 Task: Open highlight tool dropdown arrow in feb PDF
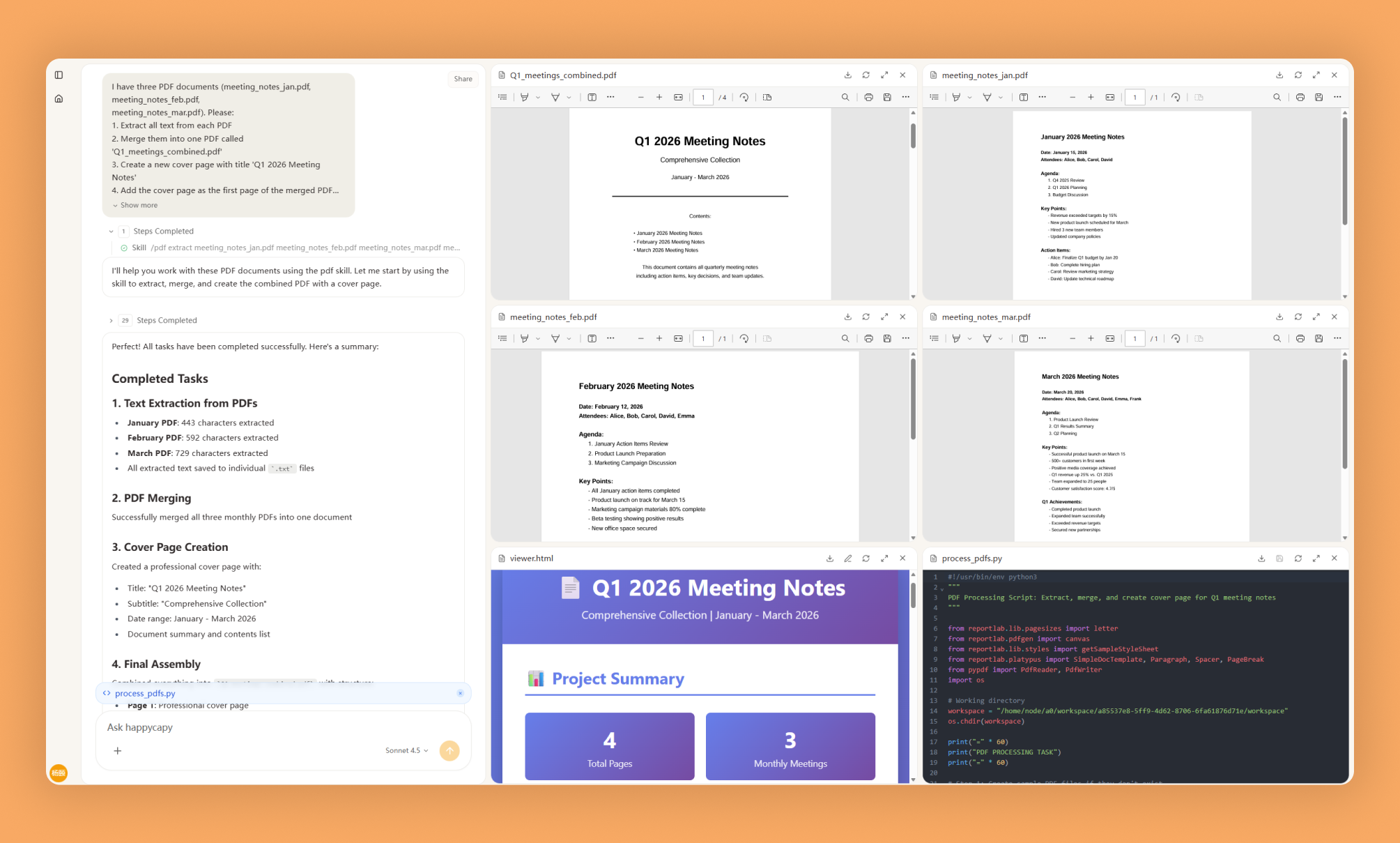538,339
